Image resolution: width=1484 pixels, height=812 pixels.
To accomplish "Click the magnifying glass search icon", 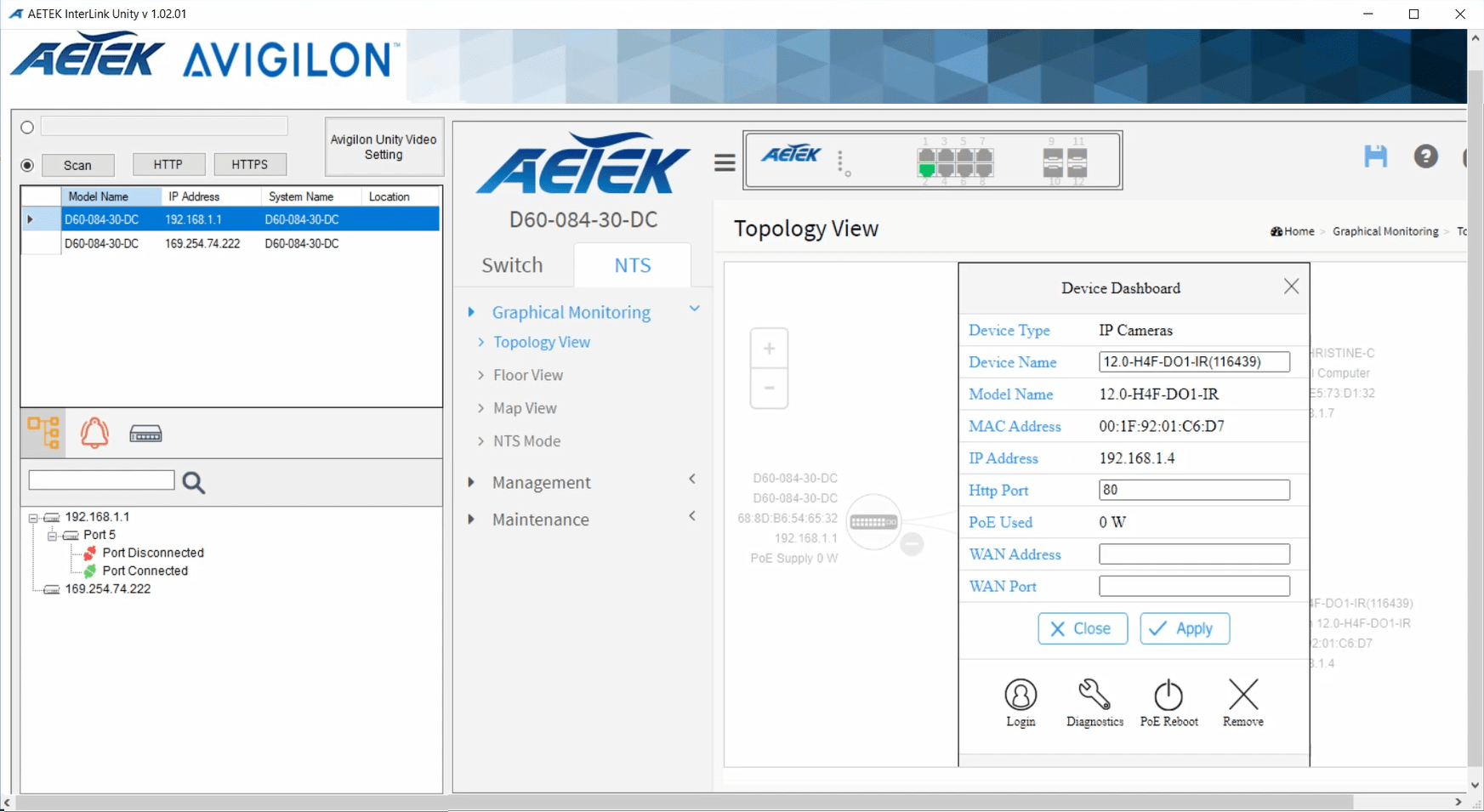I will pos(194,483).
